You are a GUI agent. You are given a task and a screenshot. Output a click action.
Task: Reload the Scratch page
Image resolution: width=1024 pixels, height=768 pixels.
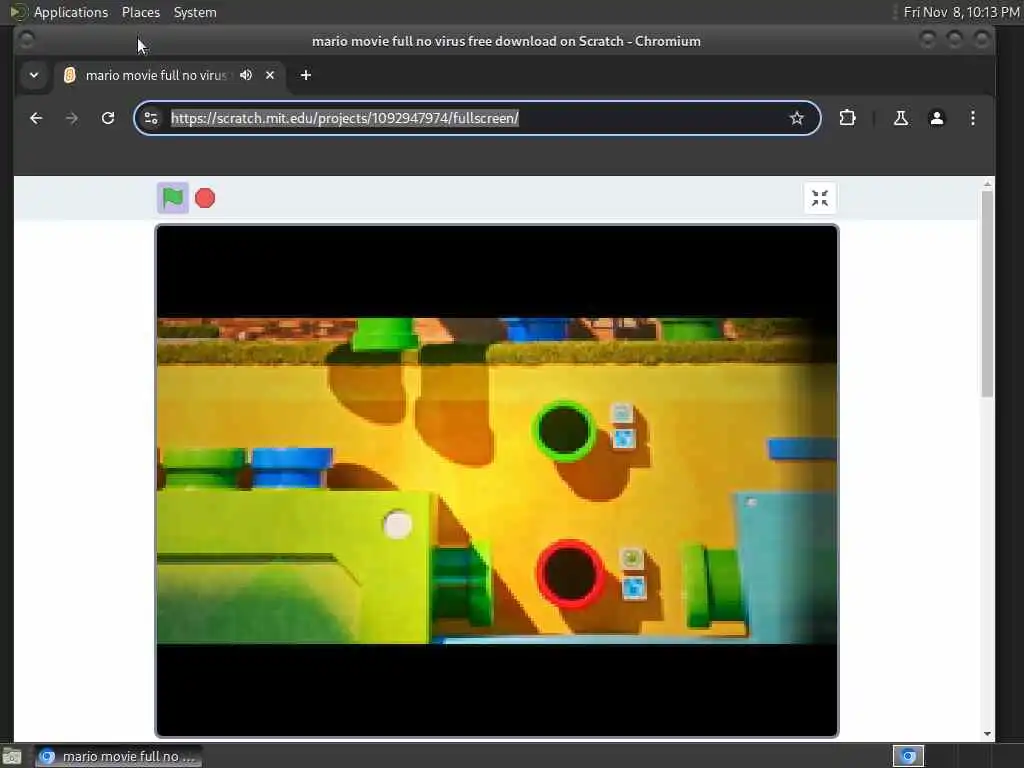pos(108,118)
